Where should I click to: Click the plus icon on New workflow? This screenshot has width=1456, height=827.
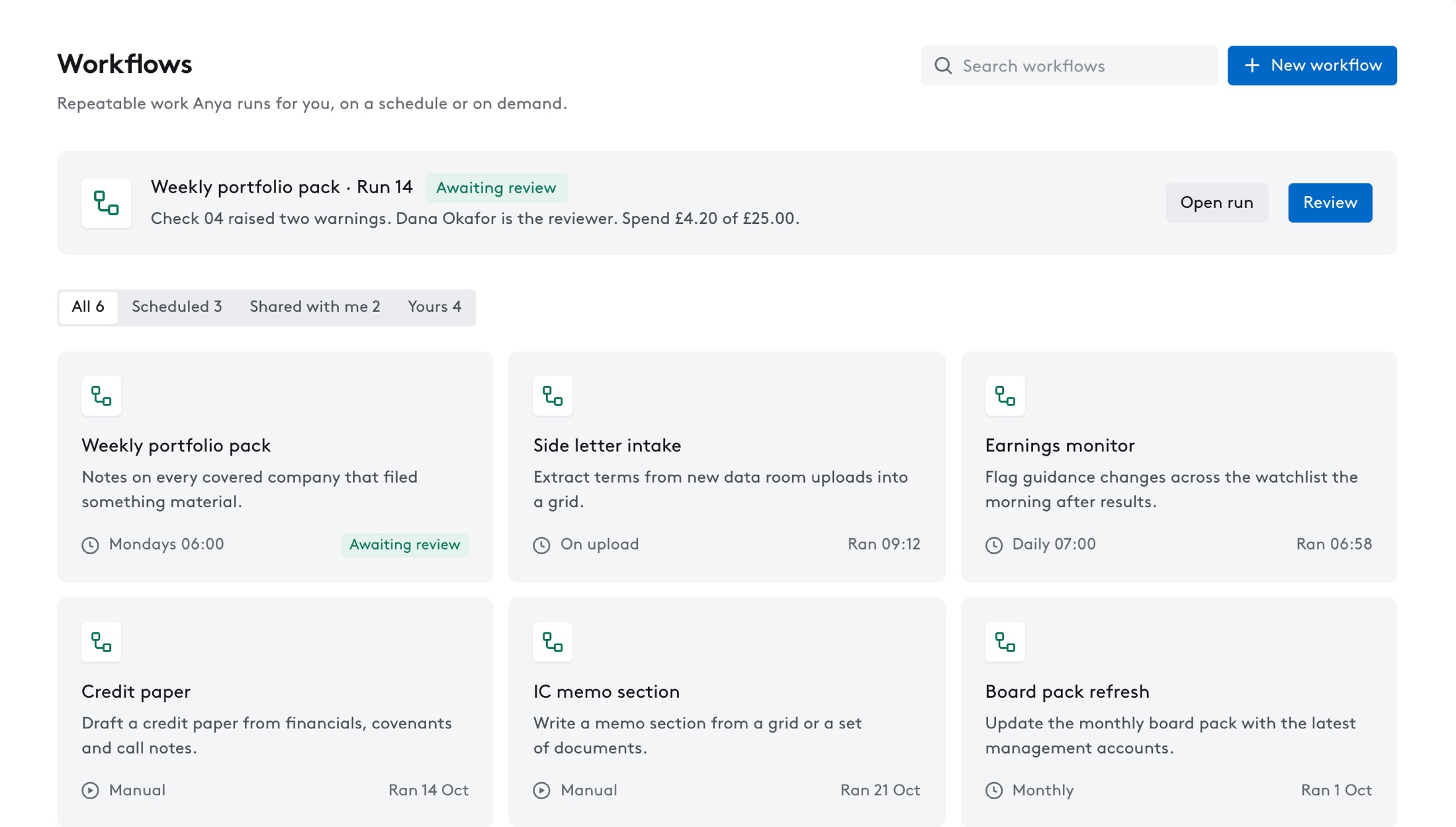point(1251,66)
